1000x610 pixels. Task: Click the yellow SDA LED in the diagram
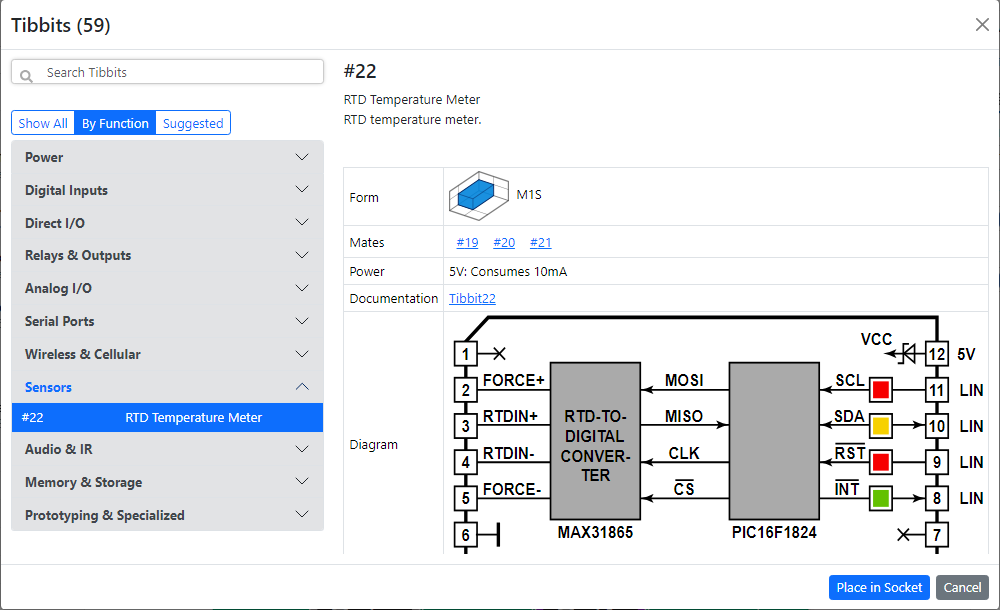[x=881, y=426]
